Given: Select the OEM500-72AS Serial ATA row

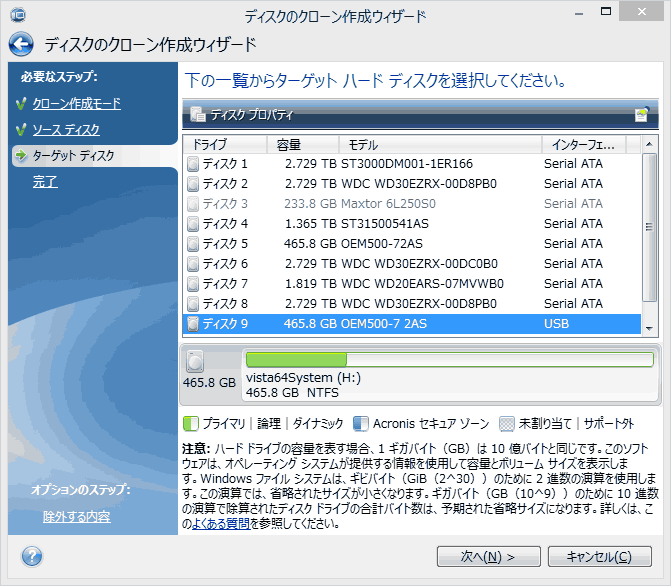Looking at the screenshot, I should coord(413,244).
